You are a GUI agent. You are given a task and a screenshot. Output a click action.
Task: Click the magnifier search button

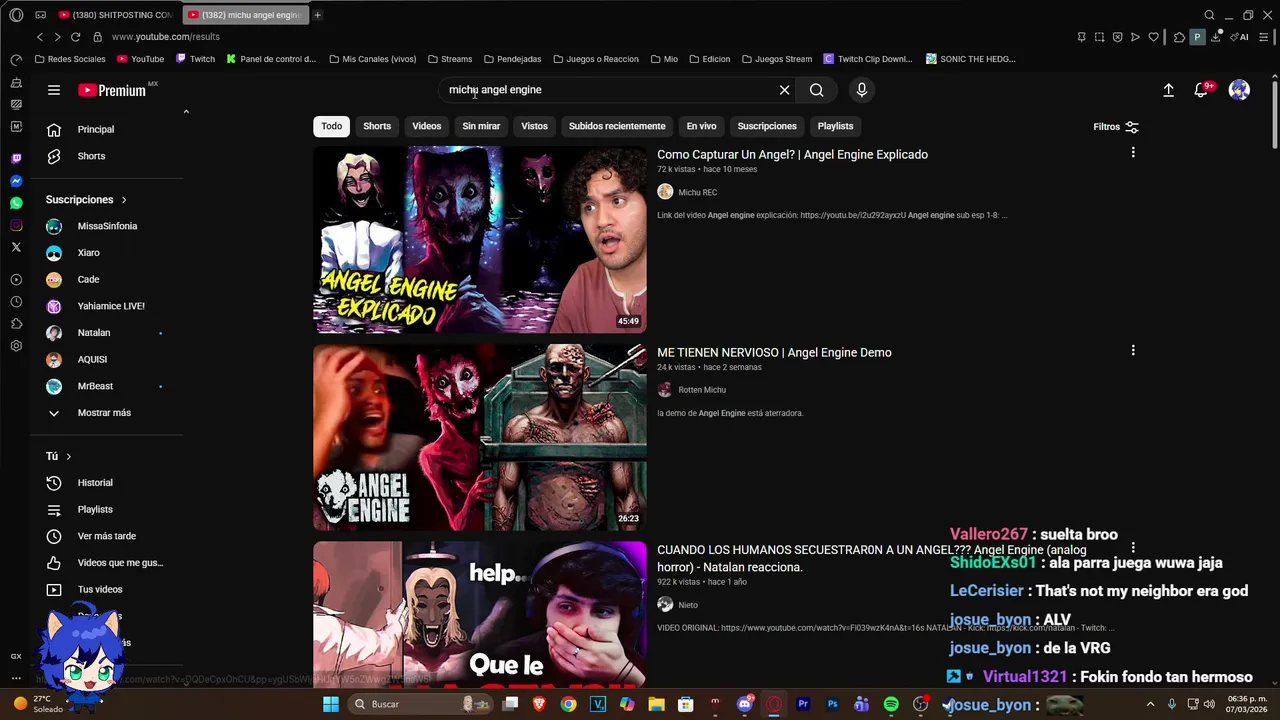[817, 90]
